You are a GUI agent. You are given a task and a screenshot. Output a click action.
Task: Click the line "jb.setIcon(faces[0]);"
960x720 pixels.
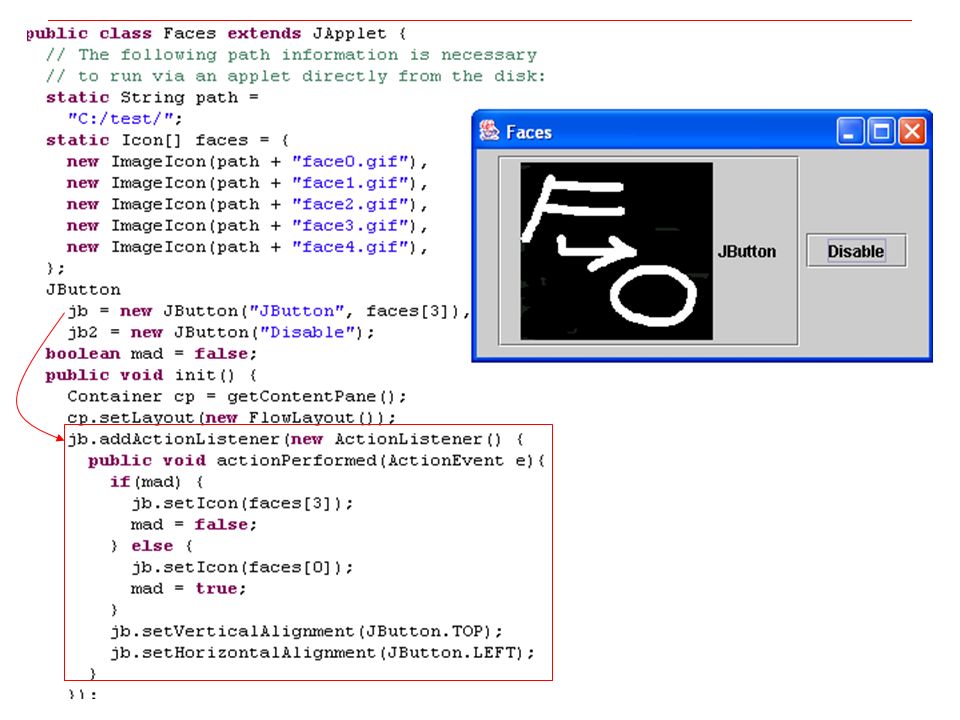pos(242,568)
